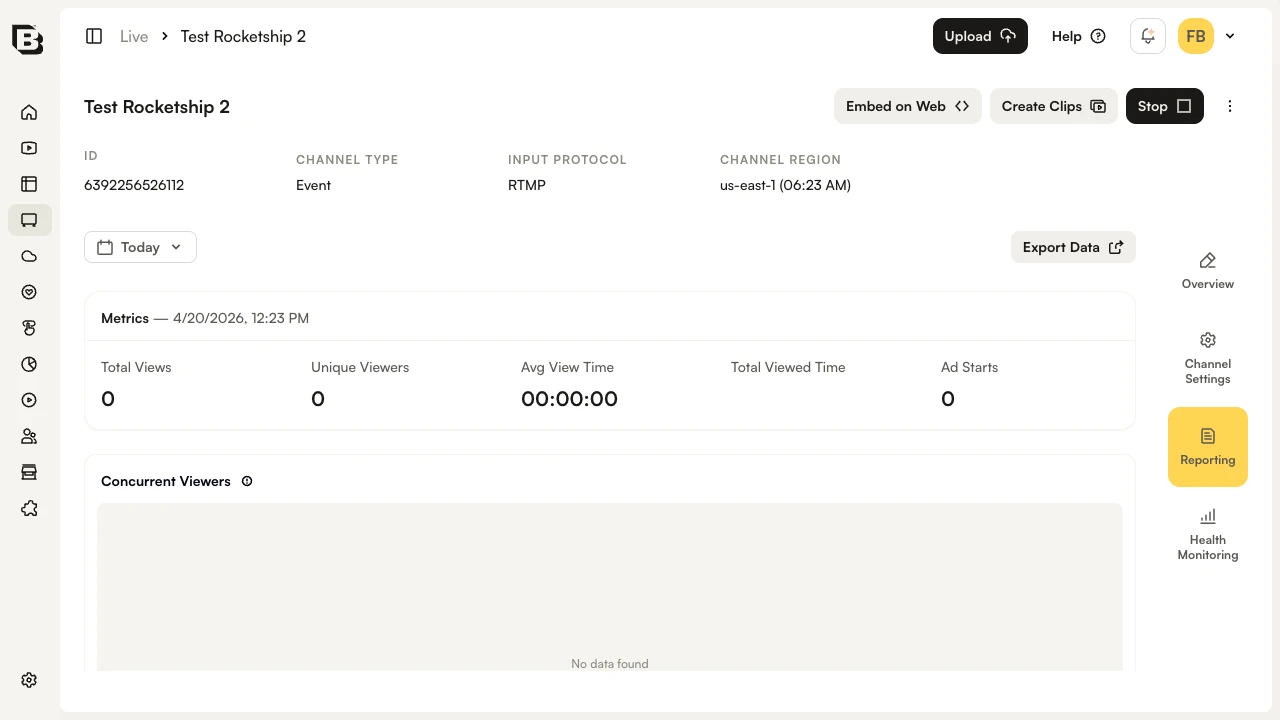Click the us-east-1 (06:23 AM) region value
The height and width of the screenshot is (720, 1280).
785,185
